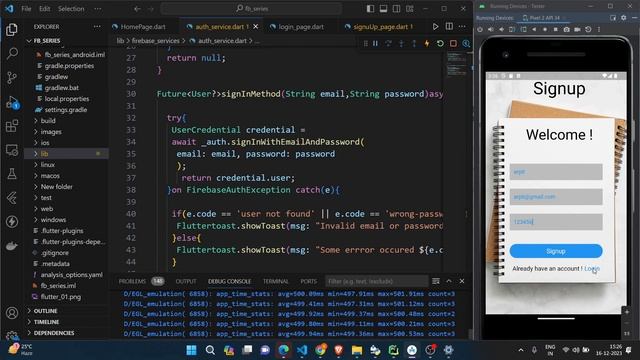Open the File menu
This screenshot has height=360, width=640.
[x=26, y=9]
